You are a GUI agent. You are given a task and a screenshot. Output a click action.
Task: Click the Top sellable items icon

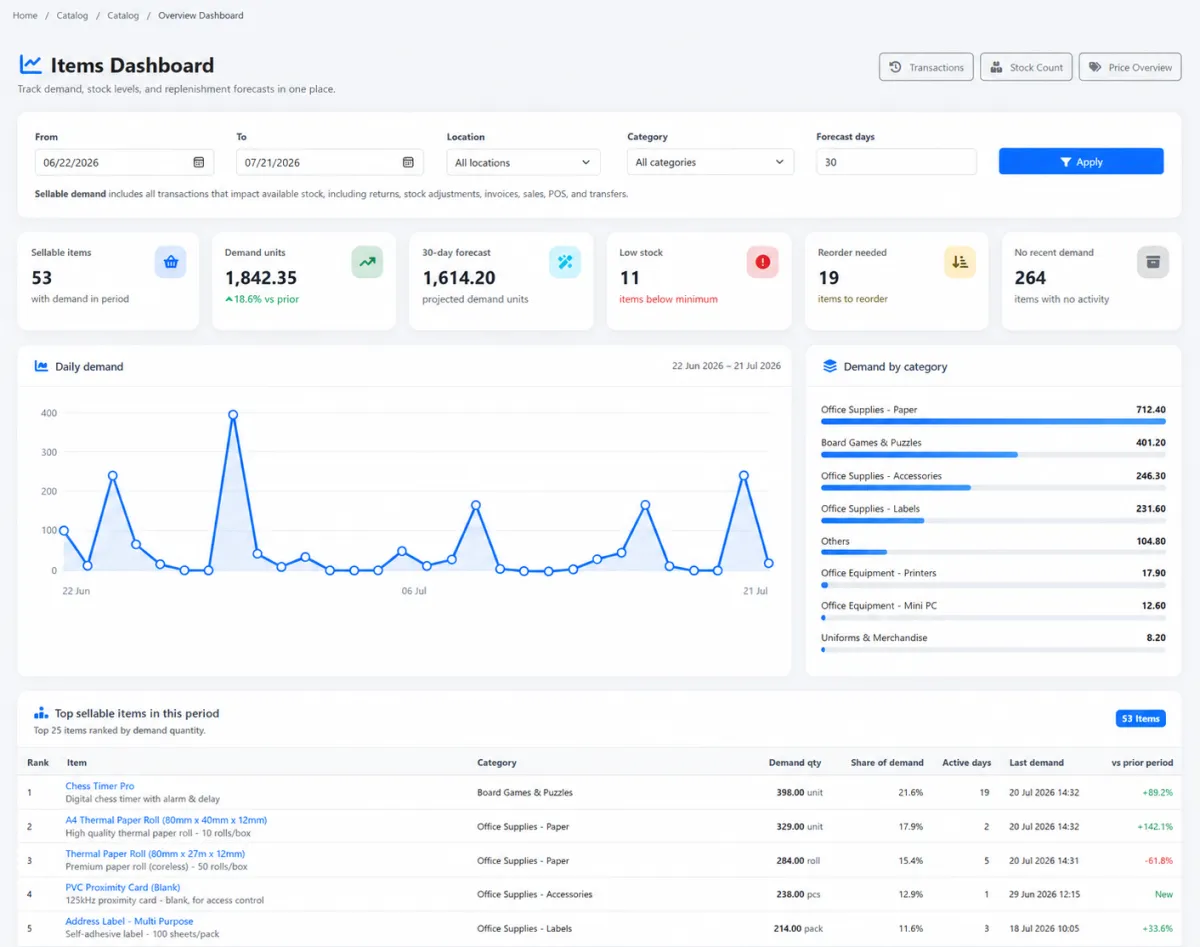click(41, 713)
